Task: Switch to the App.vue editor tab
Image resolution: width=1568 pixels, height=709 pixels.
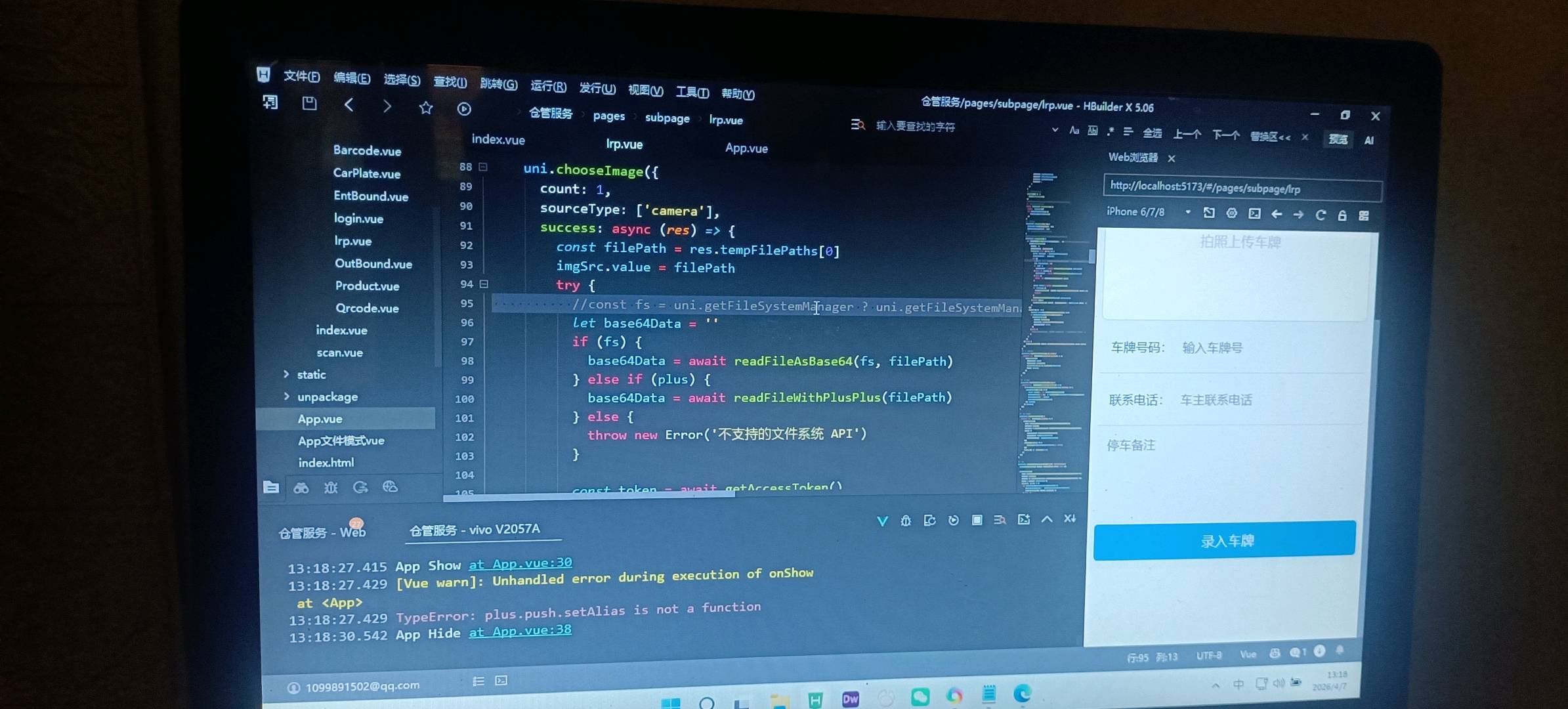Action: (746, 148)
